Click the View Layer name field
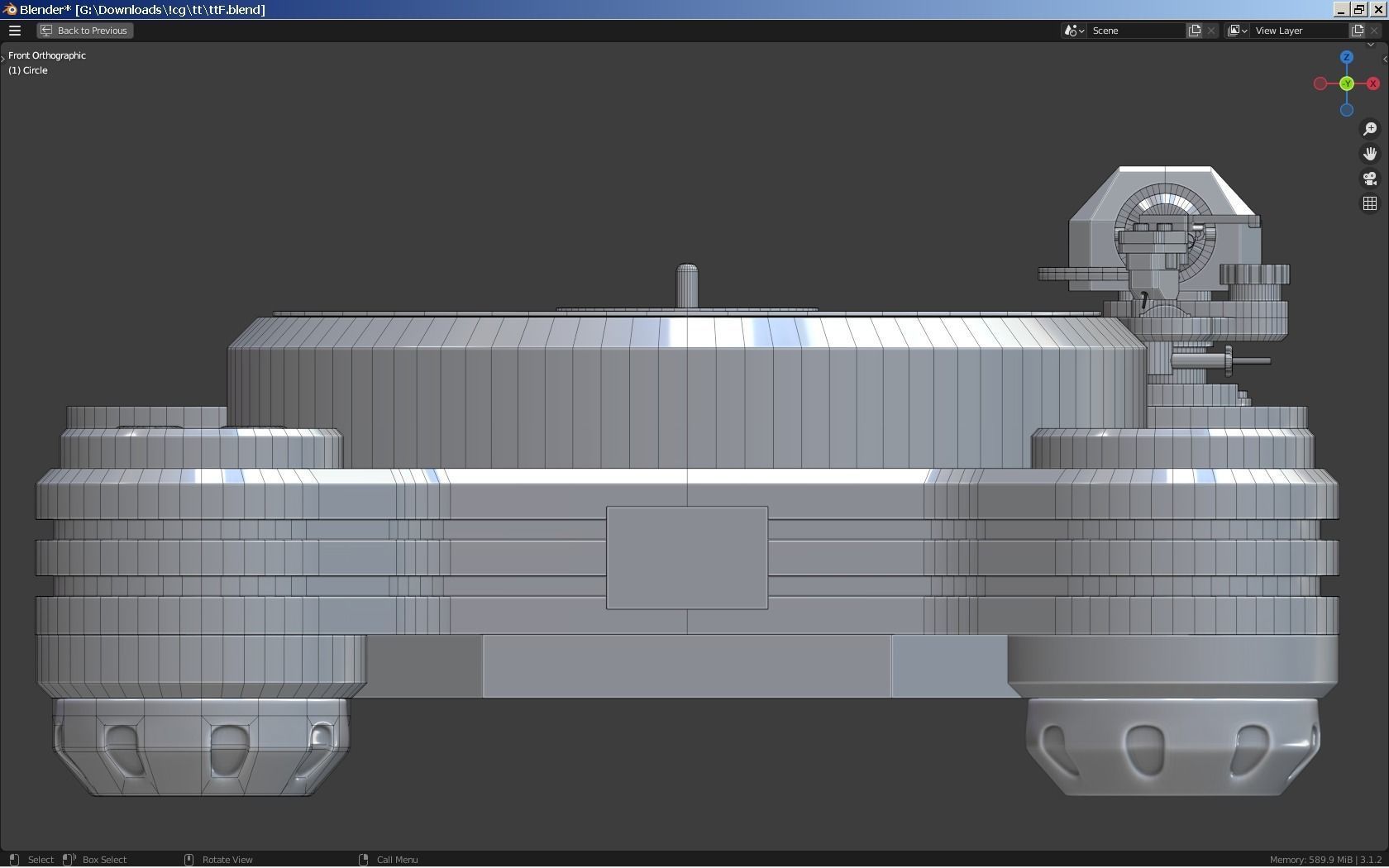The height and width of the screenshot is (868, 1389). click(x=1301, y=31)
